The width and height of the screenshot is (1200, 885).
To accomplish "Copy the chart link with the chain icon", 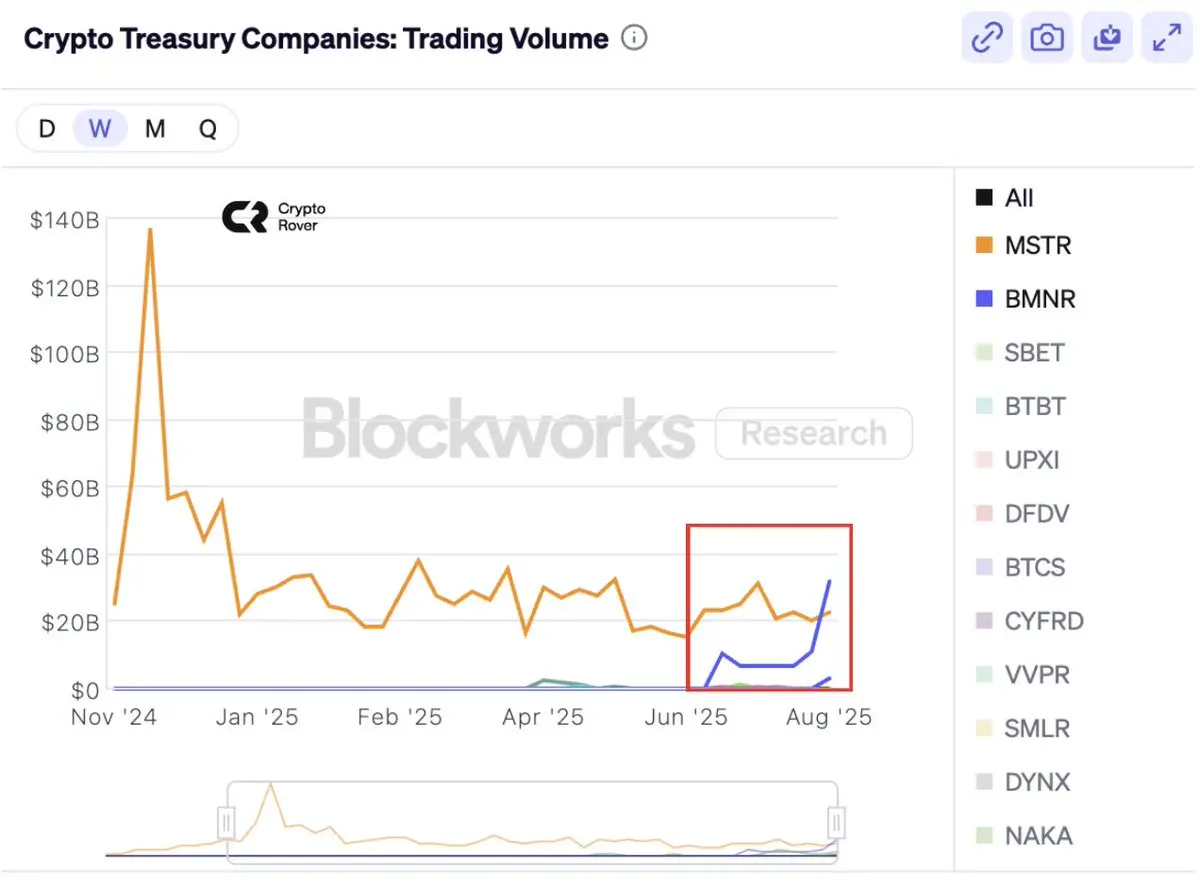I will 988,38.
